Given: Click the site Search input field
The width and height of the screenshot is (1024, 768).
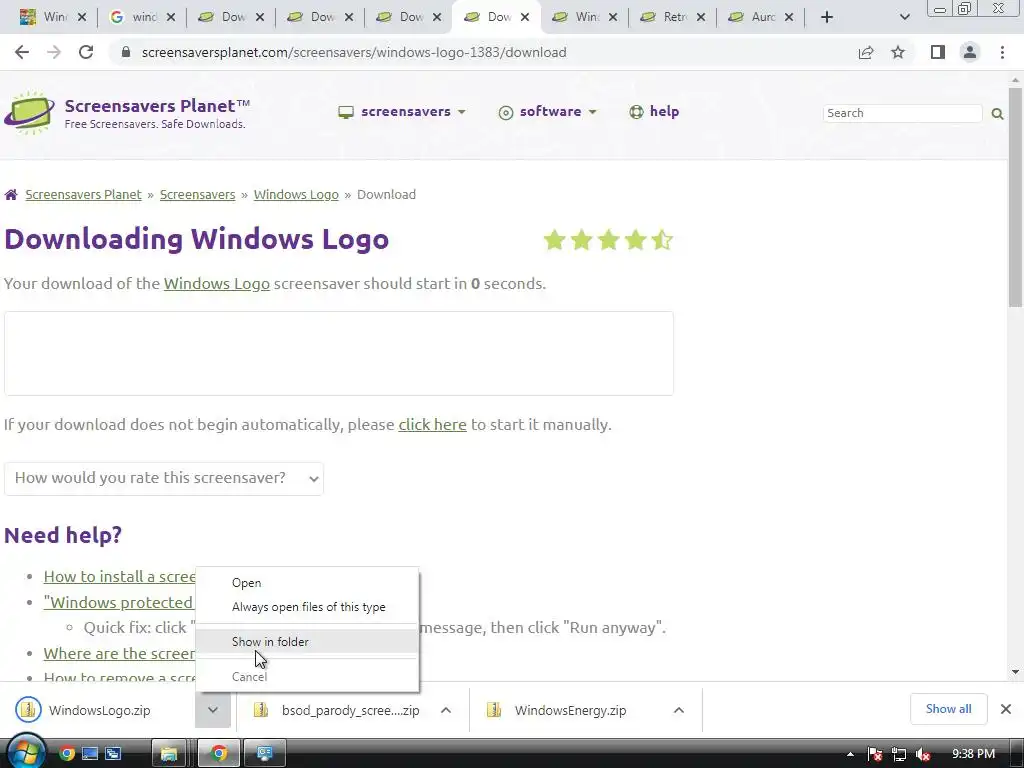Looking at the screenshot, I should tap(902, 114).
